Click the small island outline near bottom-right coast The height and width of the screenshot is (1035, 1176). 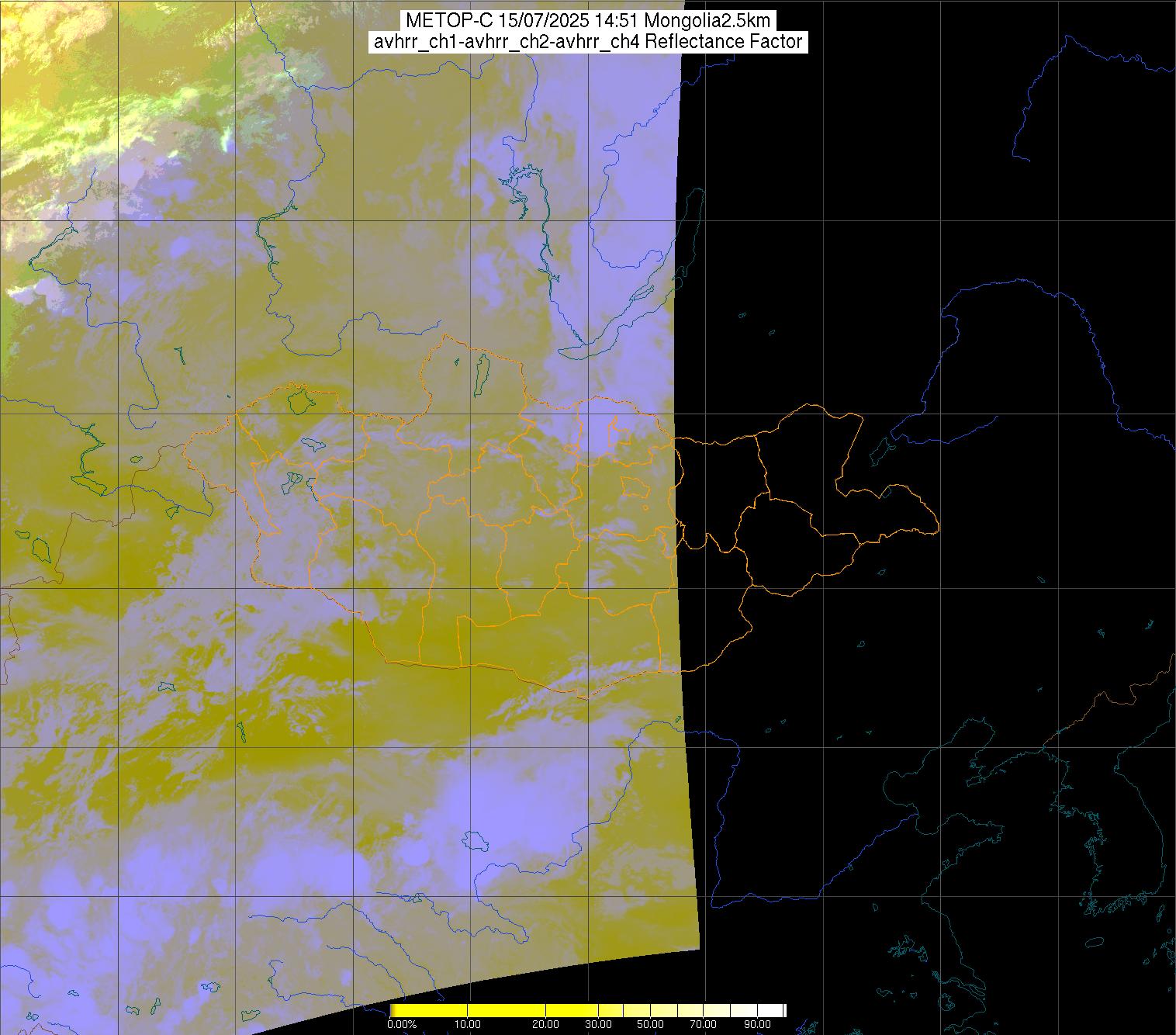[x=1093, y=943]
